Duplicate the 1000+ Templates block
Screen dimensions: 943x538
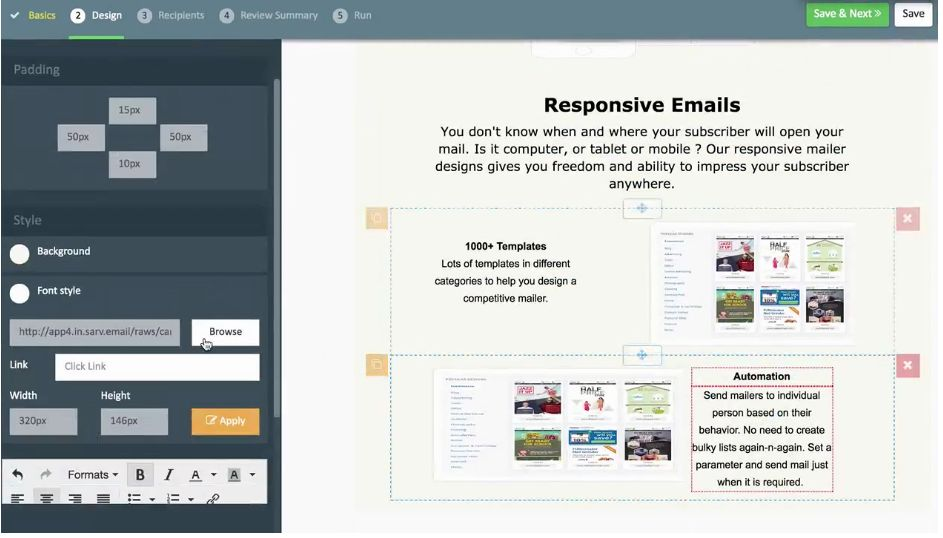[376, 219]
